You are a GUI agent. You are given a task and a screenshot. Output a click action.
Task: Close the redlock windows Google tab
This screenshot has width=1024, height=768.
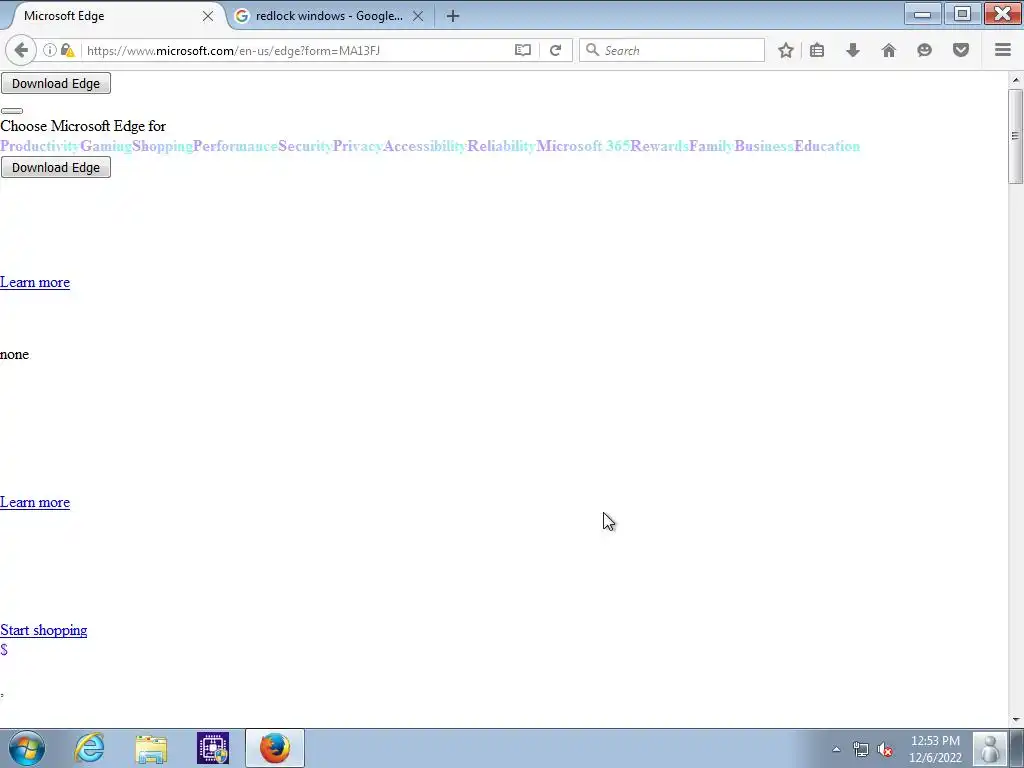click(x=418, y=16)
